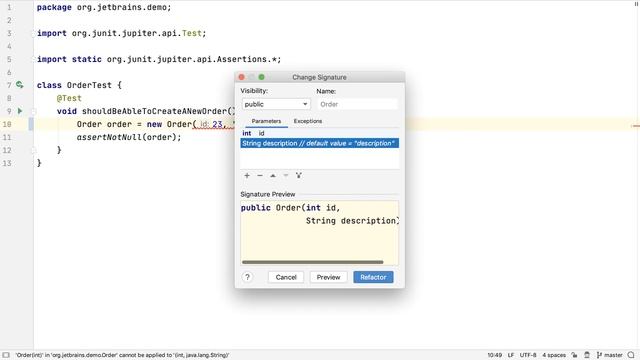Switch to the Parameters tab
Image resolution: width=640 pixels, height=360 pixels.
266,121
